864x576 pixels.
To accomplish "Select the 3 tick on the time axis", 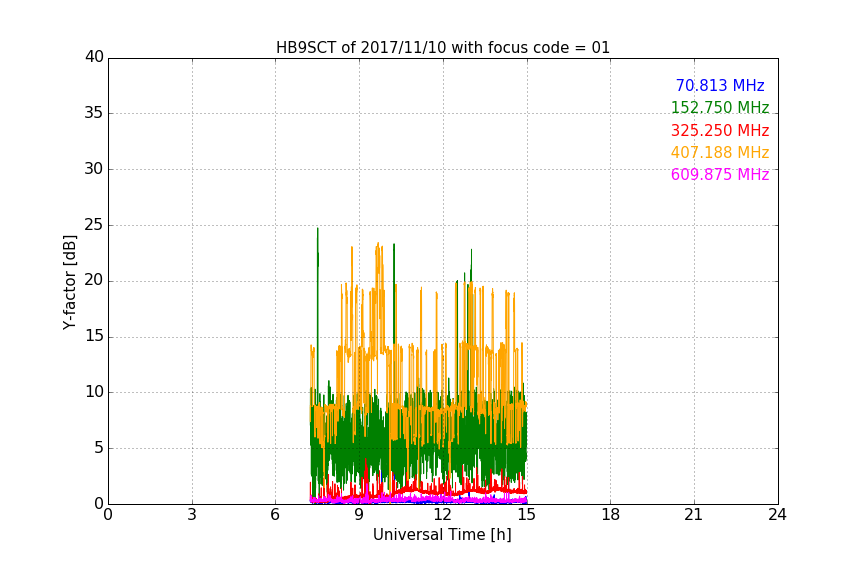I will coord(191,515).
